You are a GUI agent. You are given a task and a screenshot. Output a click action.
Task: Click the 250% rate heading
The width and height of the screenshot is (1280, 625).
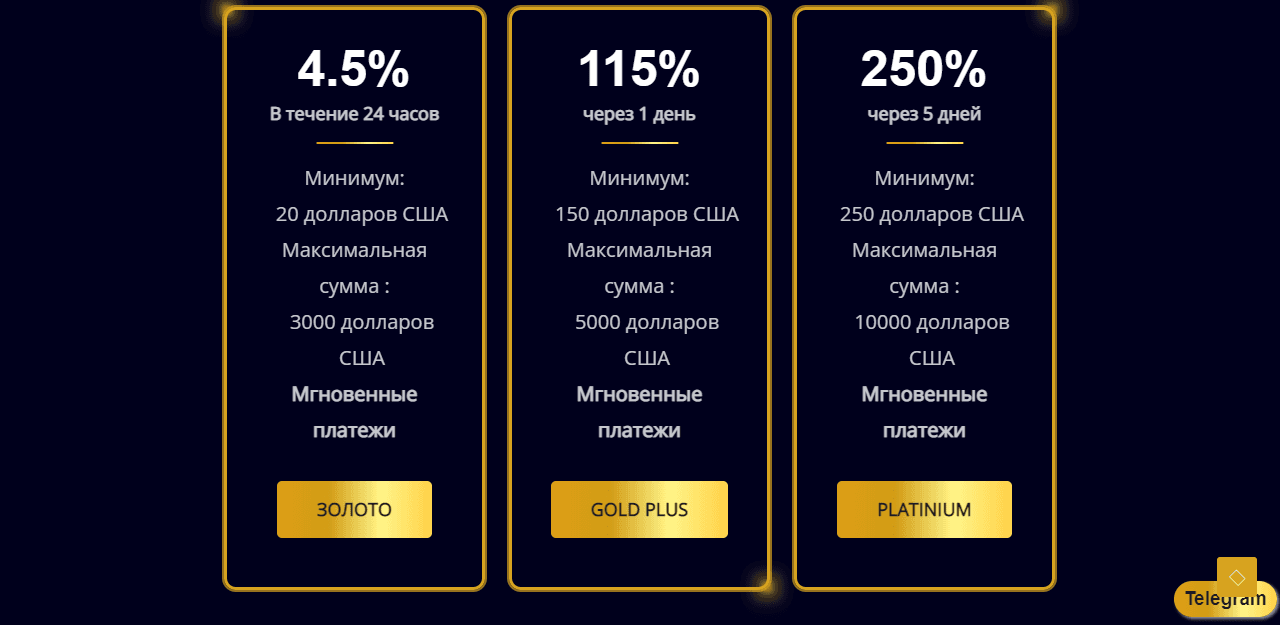click(x=924, y=70)
